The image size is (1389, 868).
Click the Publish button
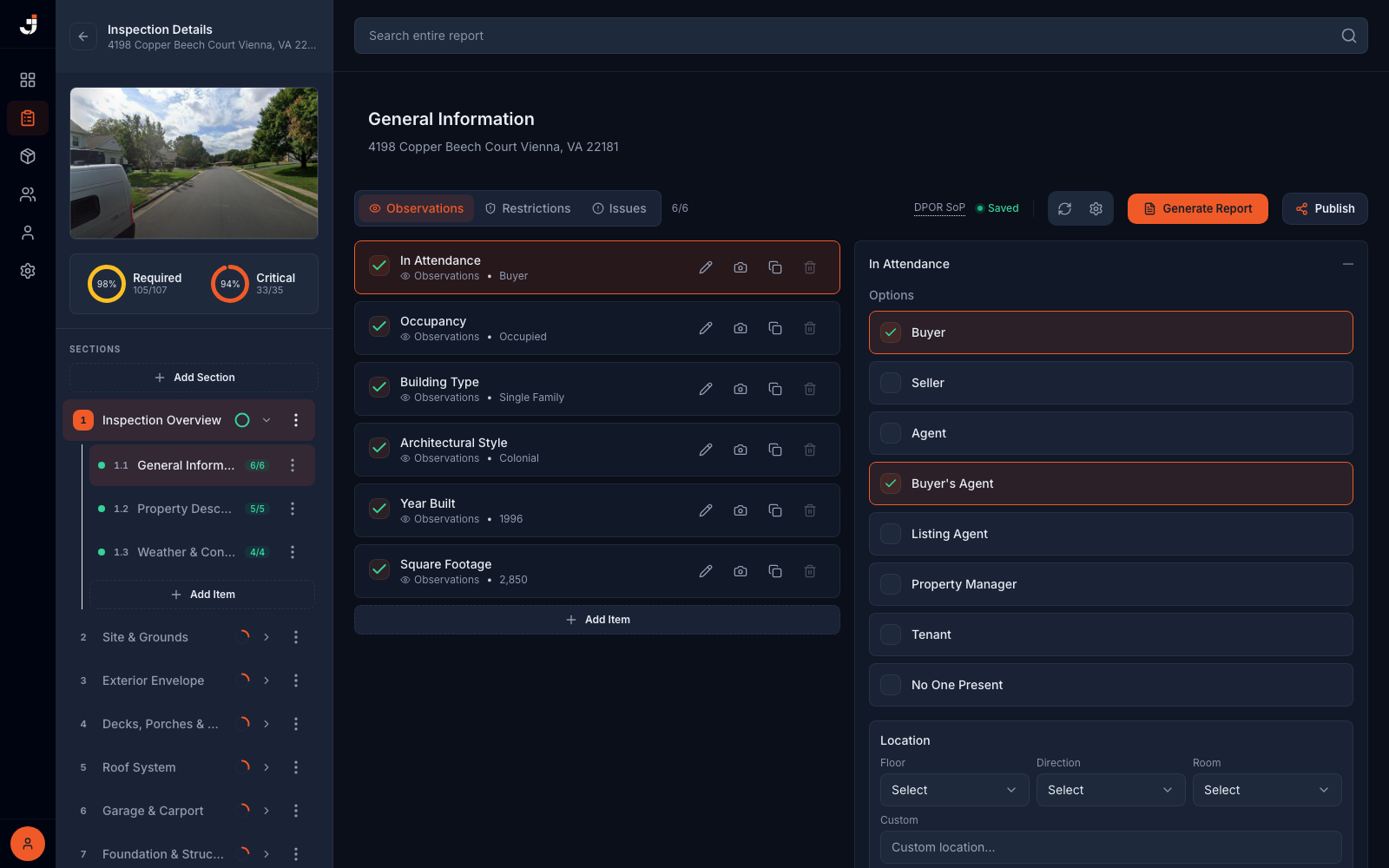tap(1325, 208)
